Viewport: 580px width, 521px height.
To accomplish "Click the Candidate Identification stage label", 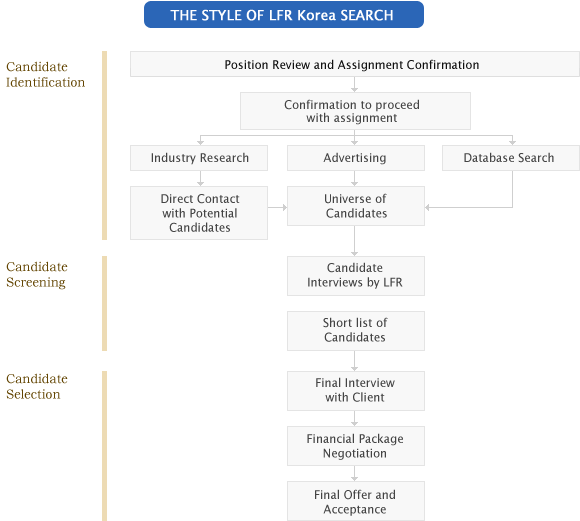I will [x=45, y=74].
